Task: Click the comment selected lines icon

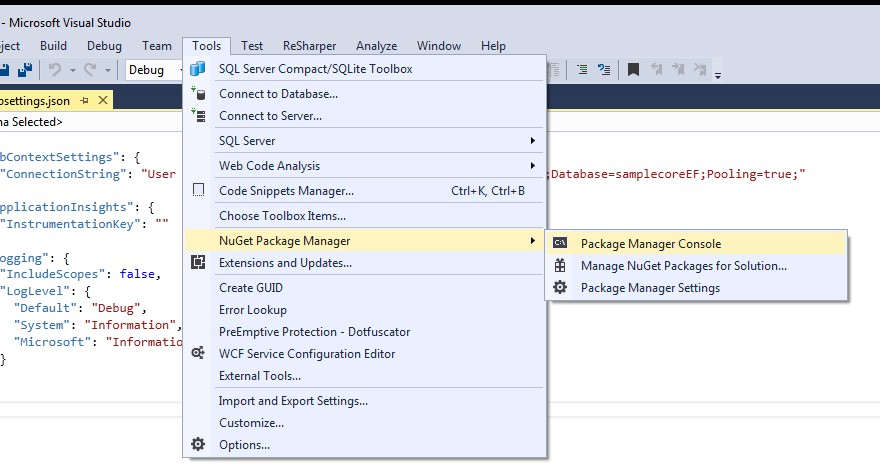Action: coord(582,70)
